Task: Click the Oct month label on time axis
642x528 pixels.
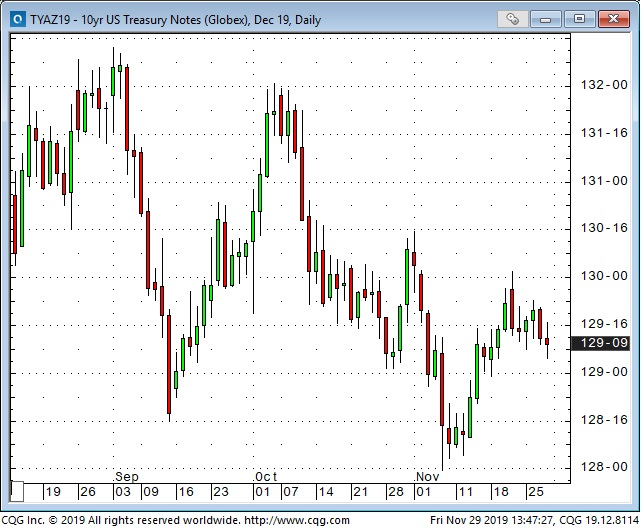Action: 266,476
